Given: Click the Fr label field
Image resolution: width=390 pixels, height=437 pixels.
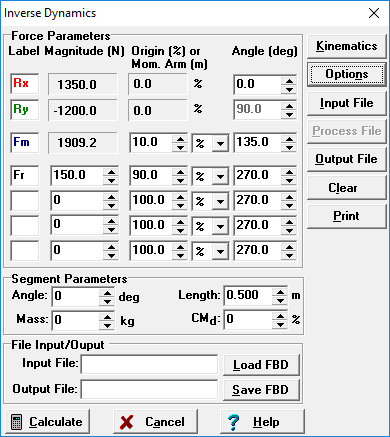Looking at the screenshot, I should point(24,176).
